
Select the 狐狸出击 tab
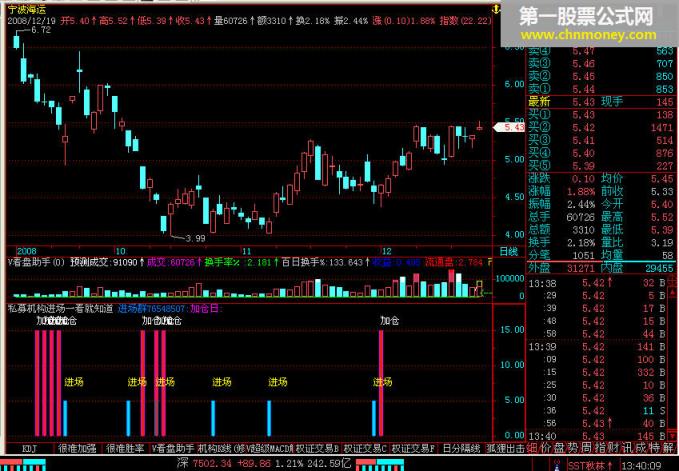click(x=505, y=448)
